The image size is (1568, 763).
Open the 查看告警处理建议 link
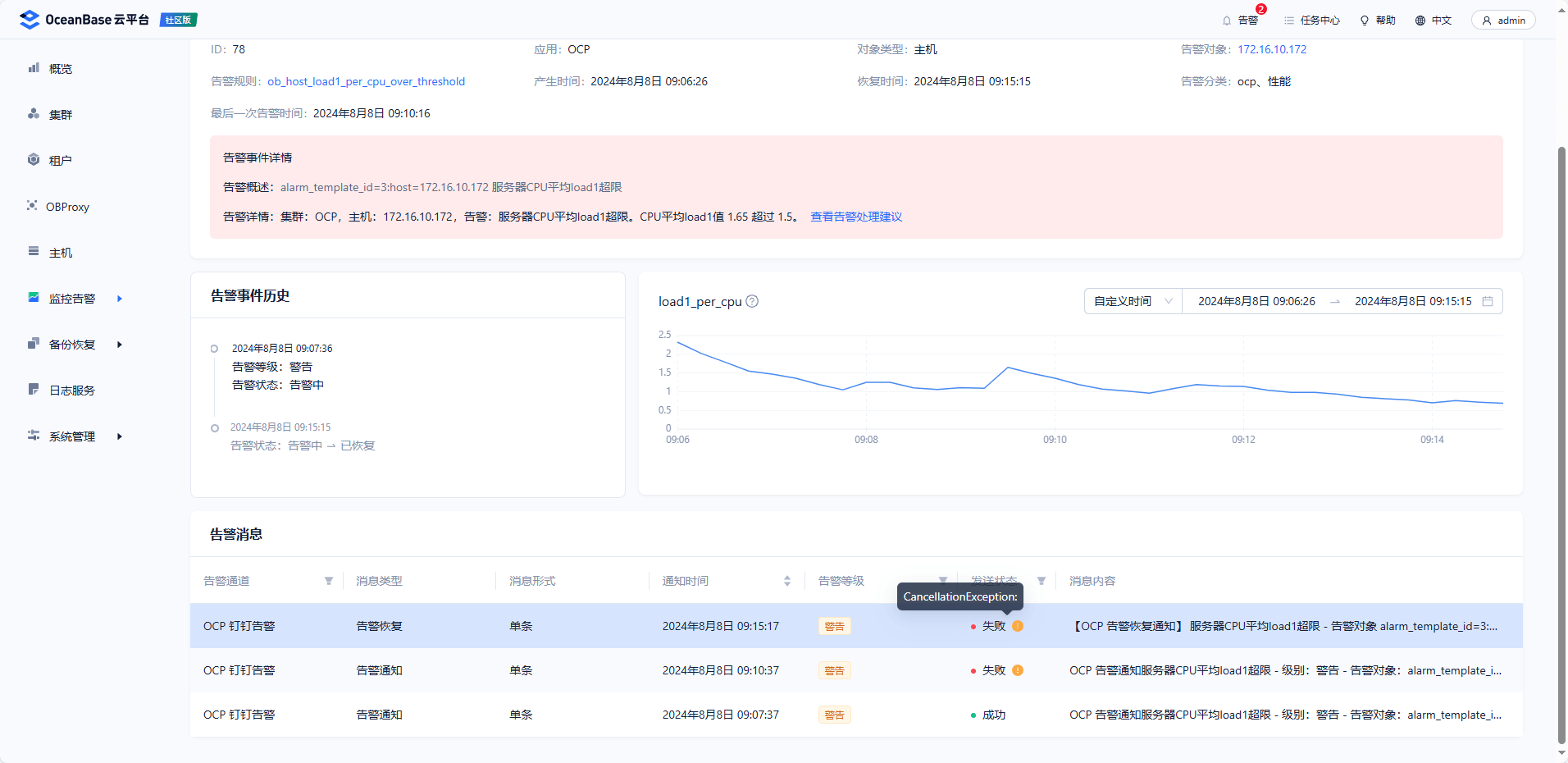point(856,217)
